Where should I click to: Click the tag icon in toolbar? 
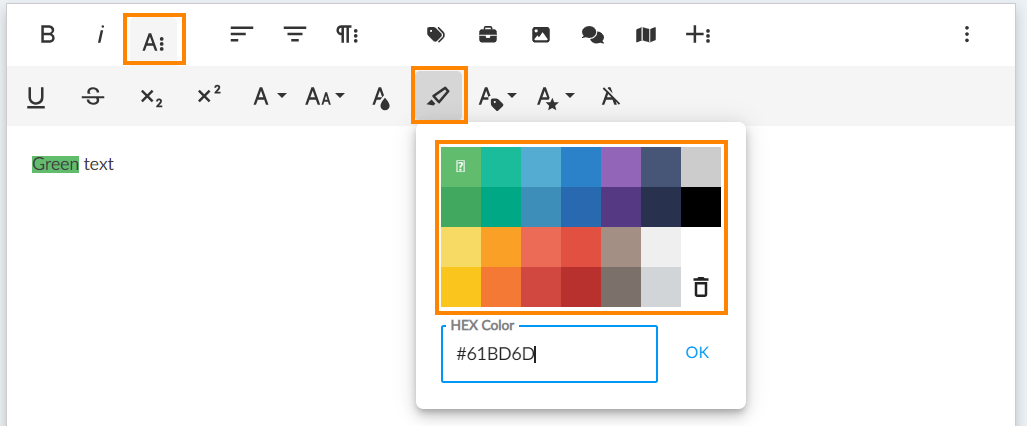coord(435,35)
